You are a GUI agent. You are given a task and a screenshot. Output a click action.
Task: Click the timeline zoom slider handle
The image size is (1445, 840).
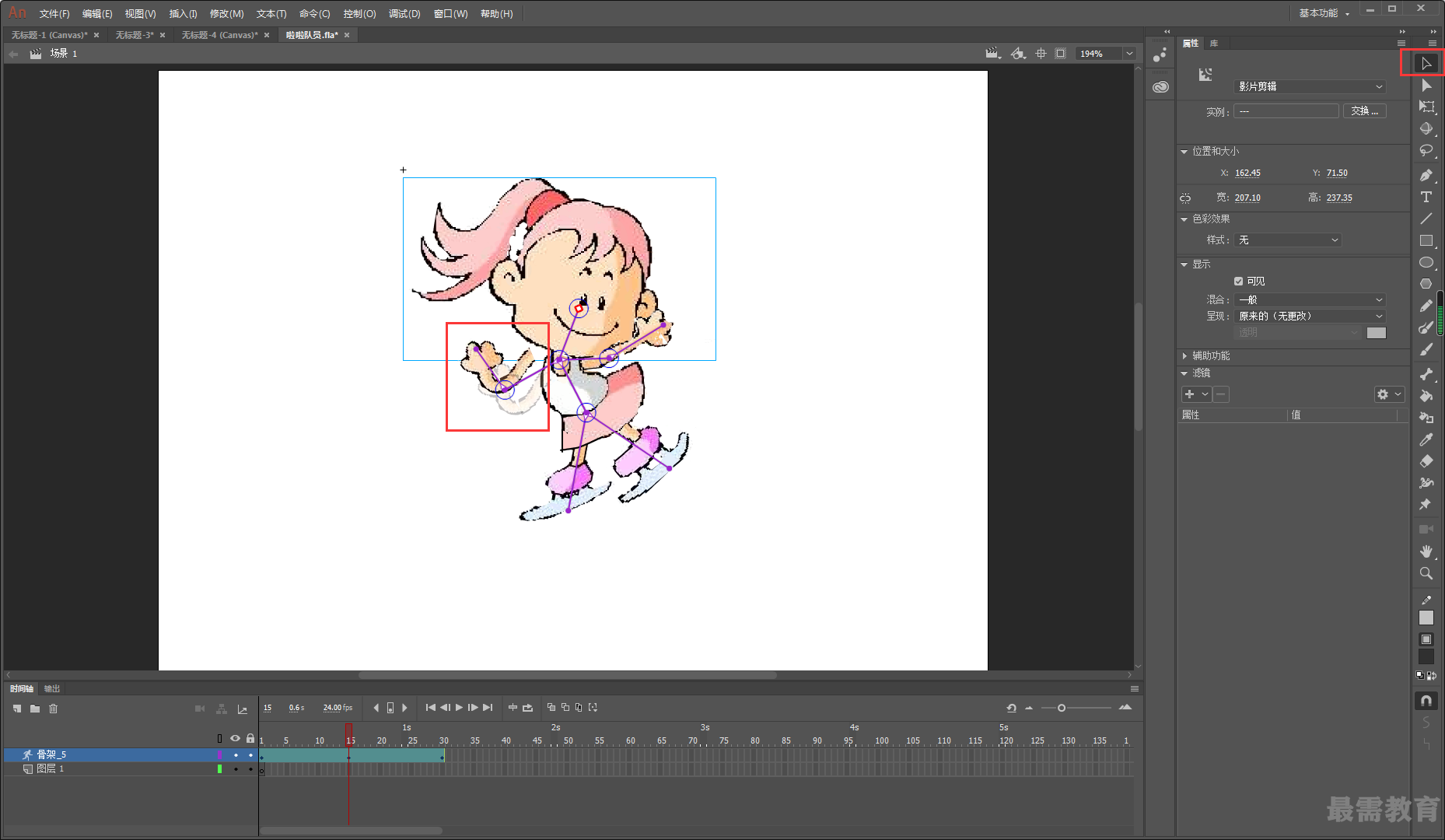(x=1061, y=708)
